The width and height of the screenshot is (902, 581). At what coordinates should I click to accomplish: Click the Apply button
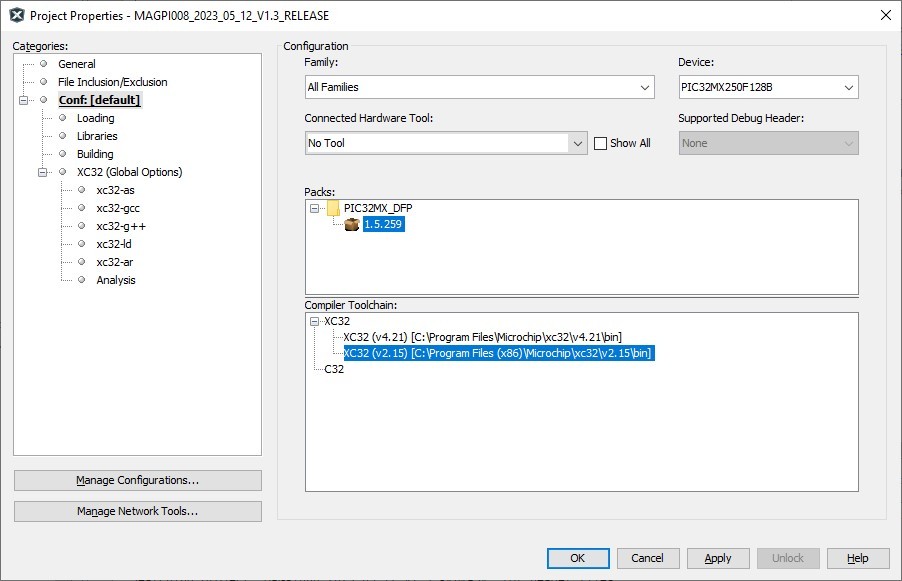[x=718, y=558]
